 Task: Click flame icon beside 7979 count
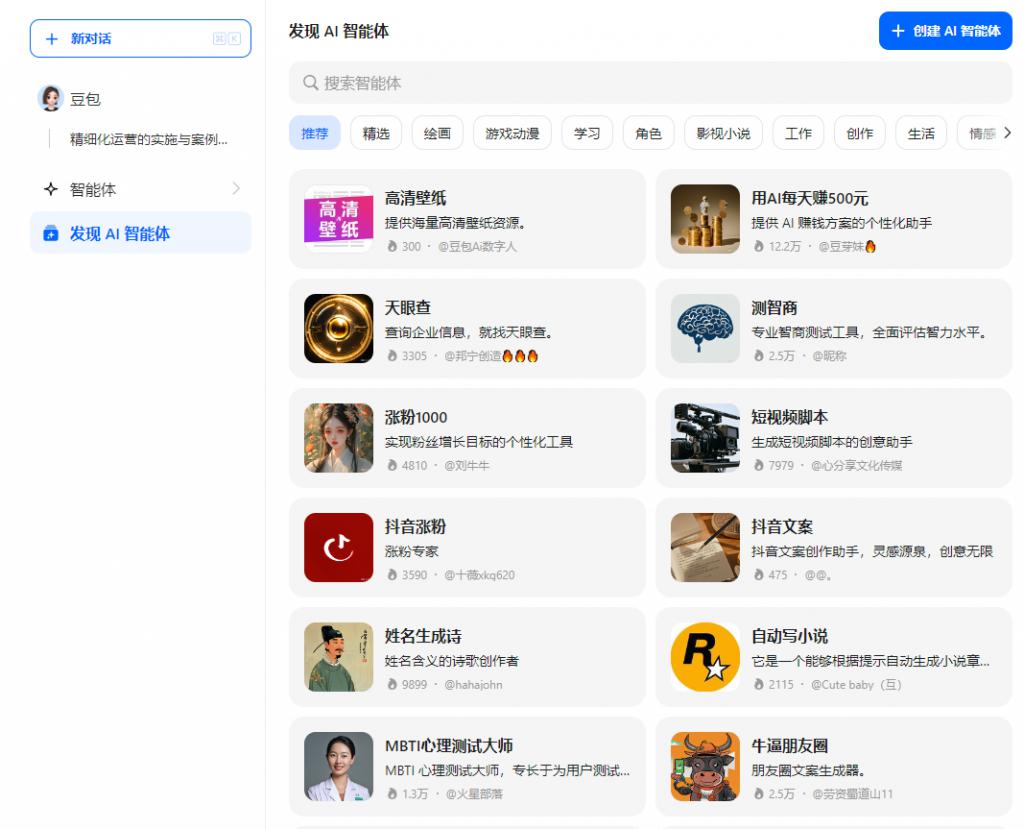(759, 465)
